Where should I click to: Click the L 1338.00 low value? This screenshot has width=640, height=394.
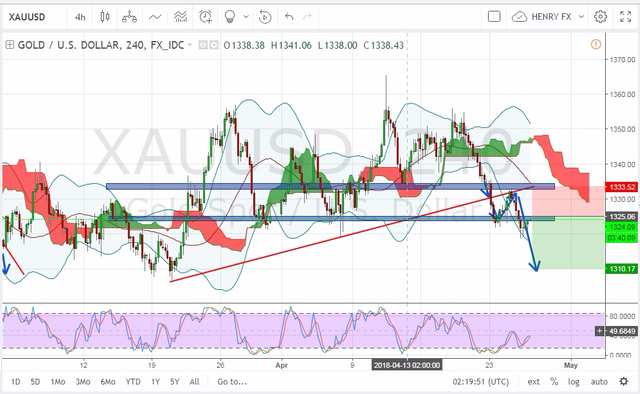click(x=338, y=45)
